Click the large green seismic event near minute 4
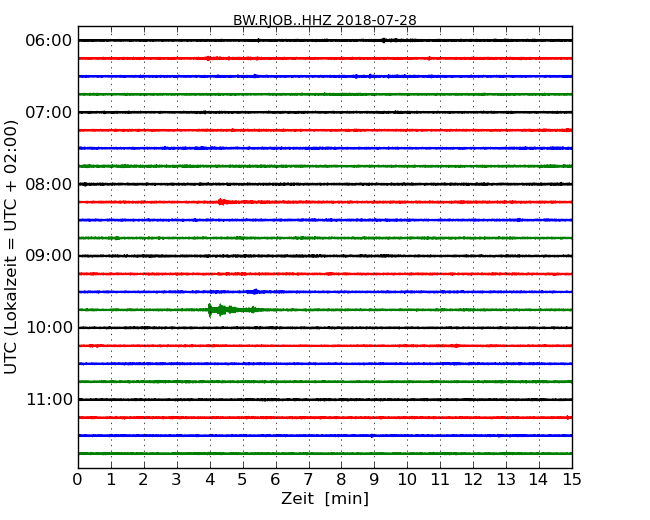The width and height of the screenshot is (650, 520). (234, 310)
